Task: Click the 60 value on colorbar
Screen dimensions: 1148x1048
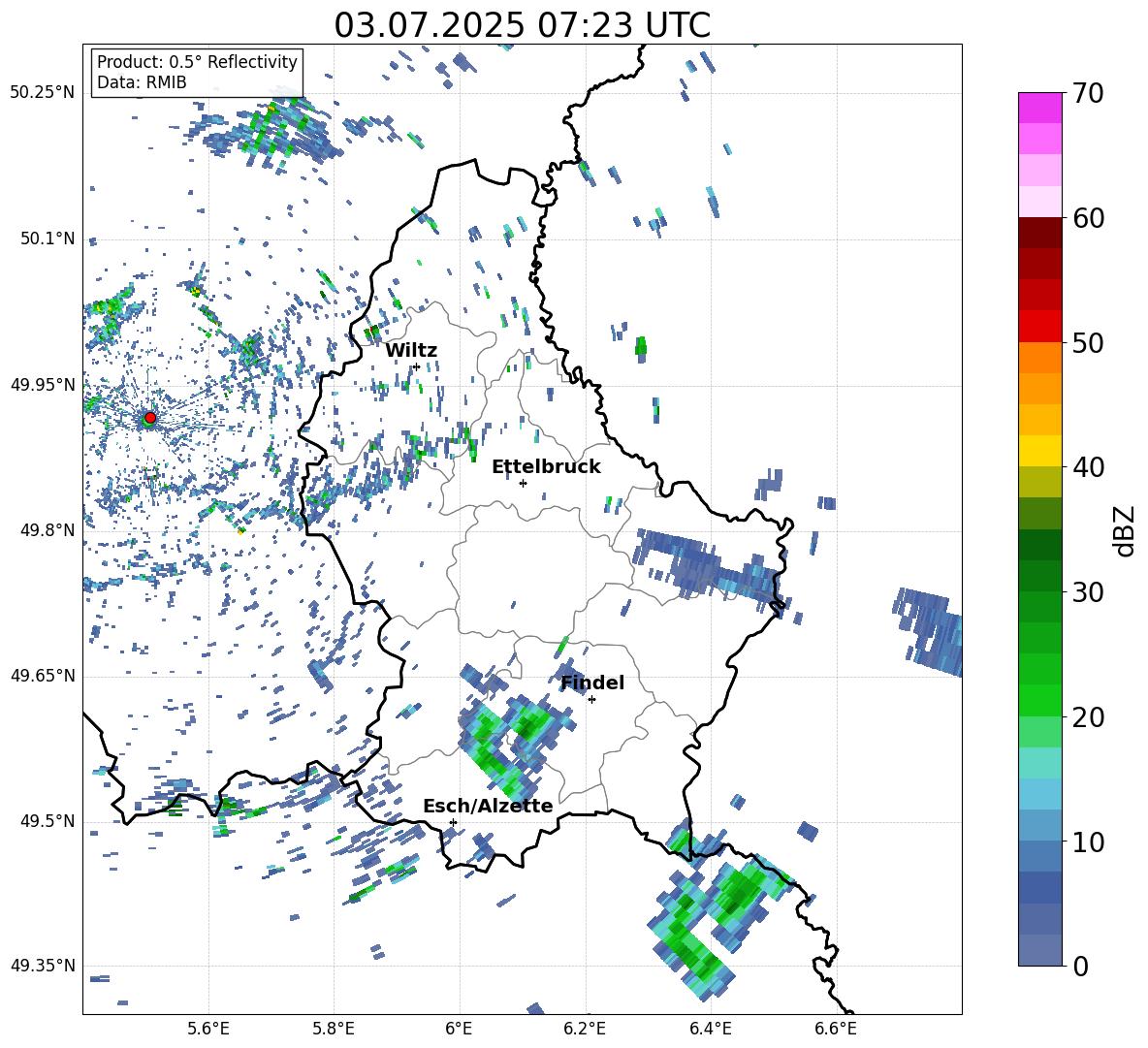Action: [x=1088, y=218]
